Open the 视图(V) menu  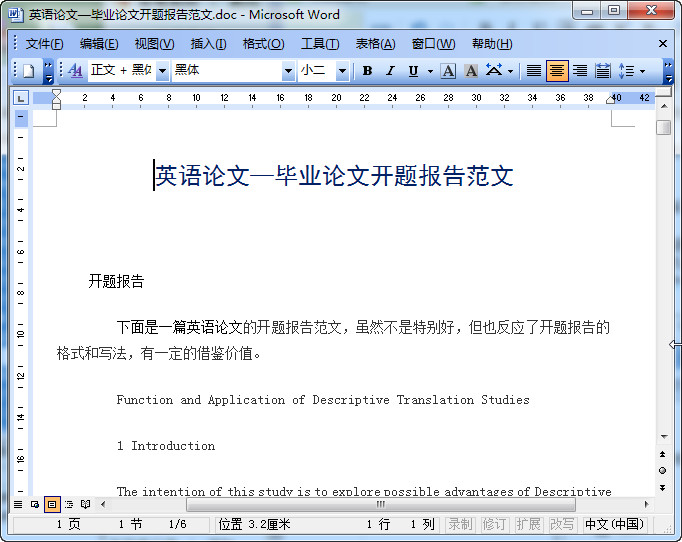tap(154, 44)
